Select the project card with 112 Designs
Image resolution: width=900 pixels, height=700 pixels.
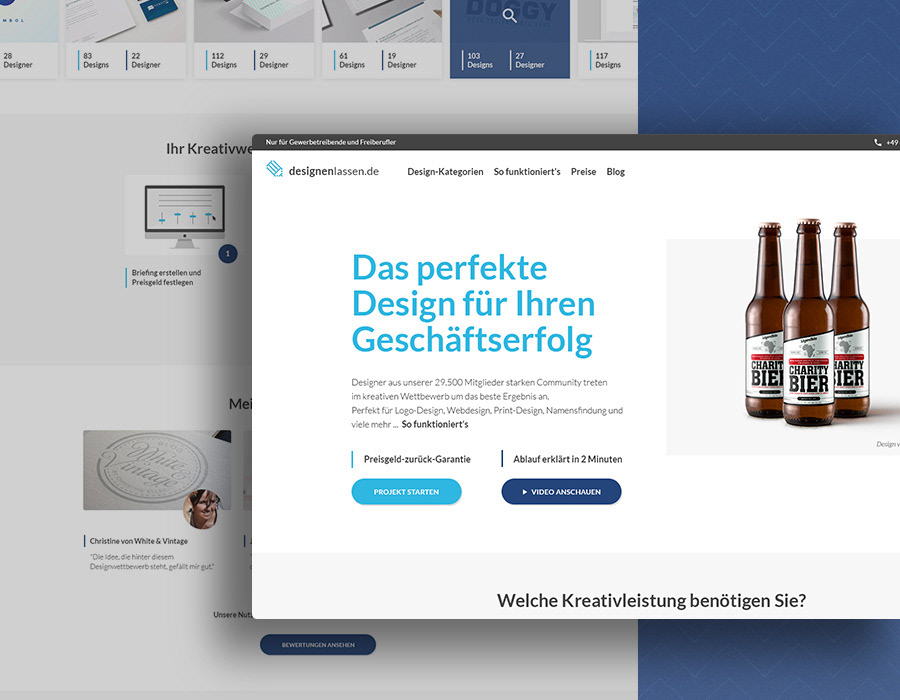coord(254,38)
